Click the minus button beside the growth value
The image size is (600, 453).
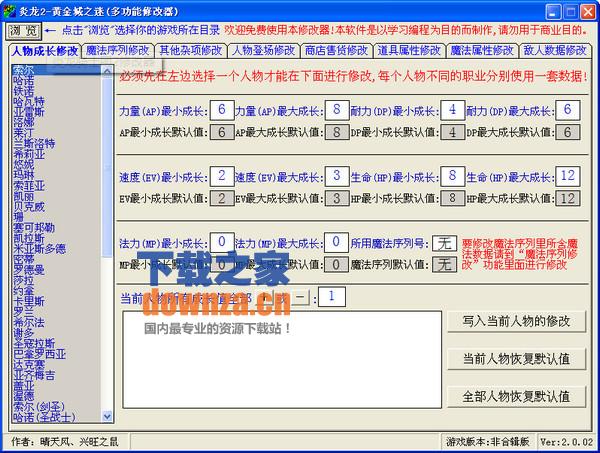point(300,297)
